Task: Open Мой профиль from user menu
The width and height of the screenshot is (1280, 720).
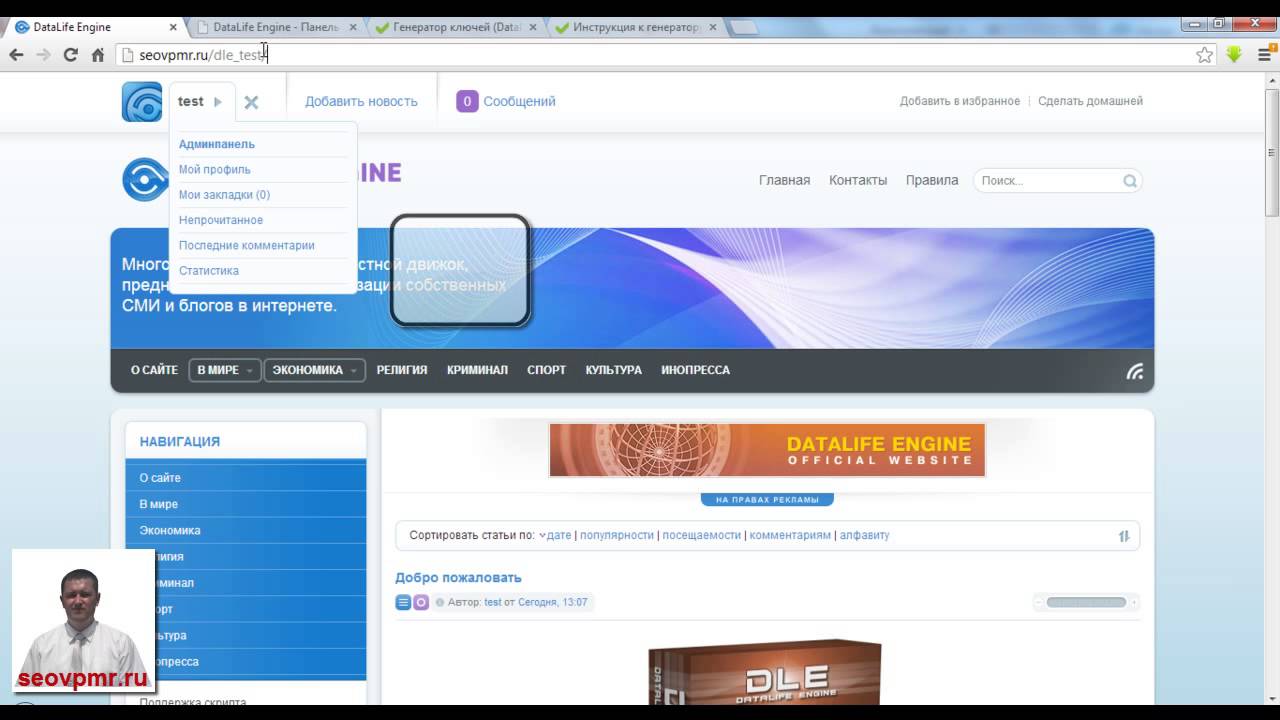Action: click(x=215, y=170)
